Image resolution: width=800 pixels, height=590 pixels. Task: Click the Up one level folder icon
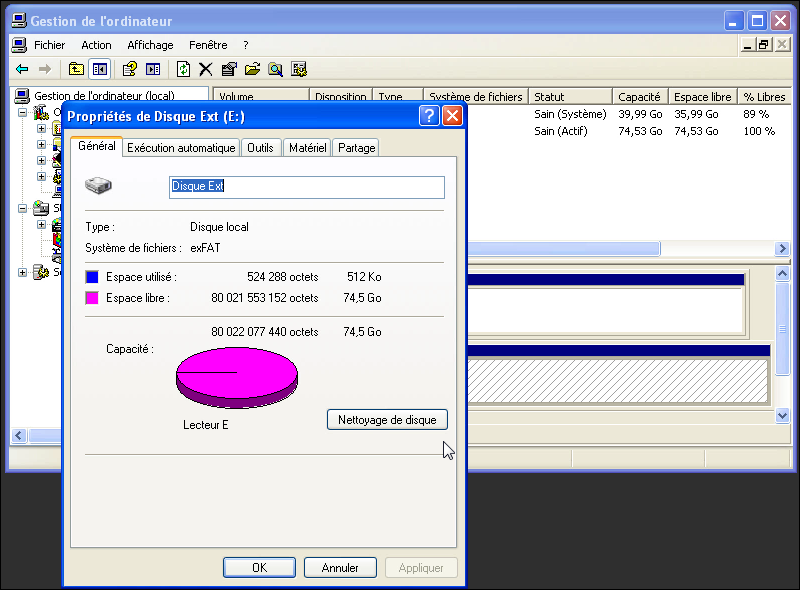click(x=76, y=69)
